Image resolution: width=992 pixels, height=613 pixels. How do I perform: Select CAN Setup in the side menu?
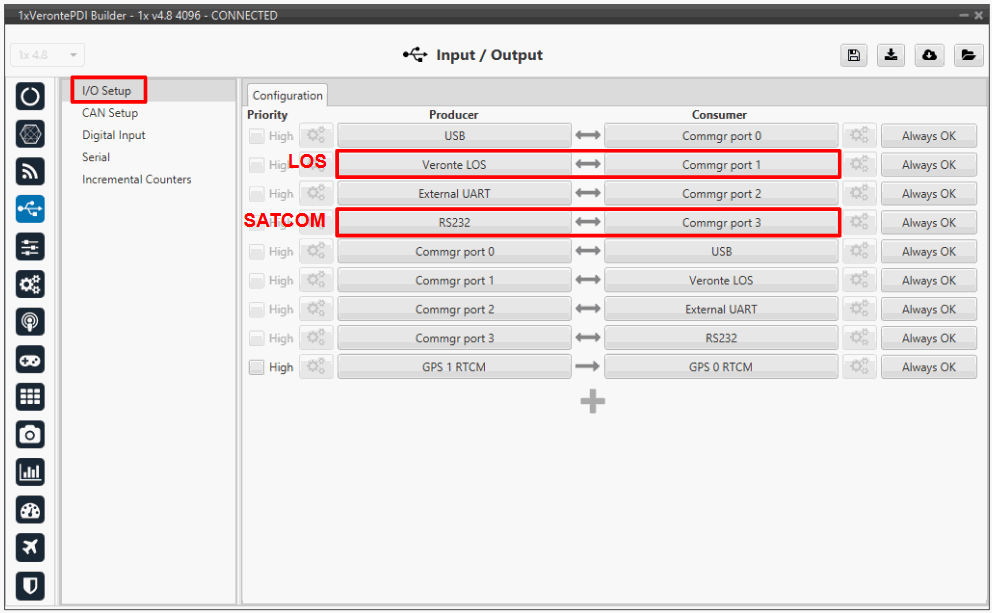110,113
